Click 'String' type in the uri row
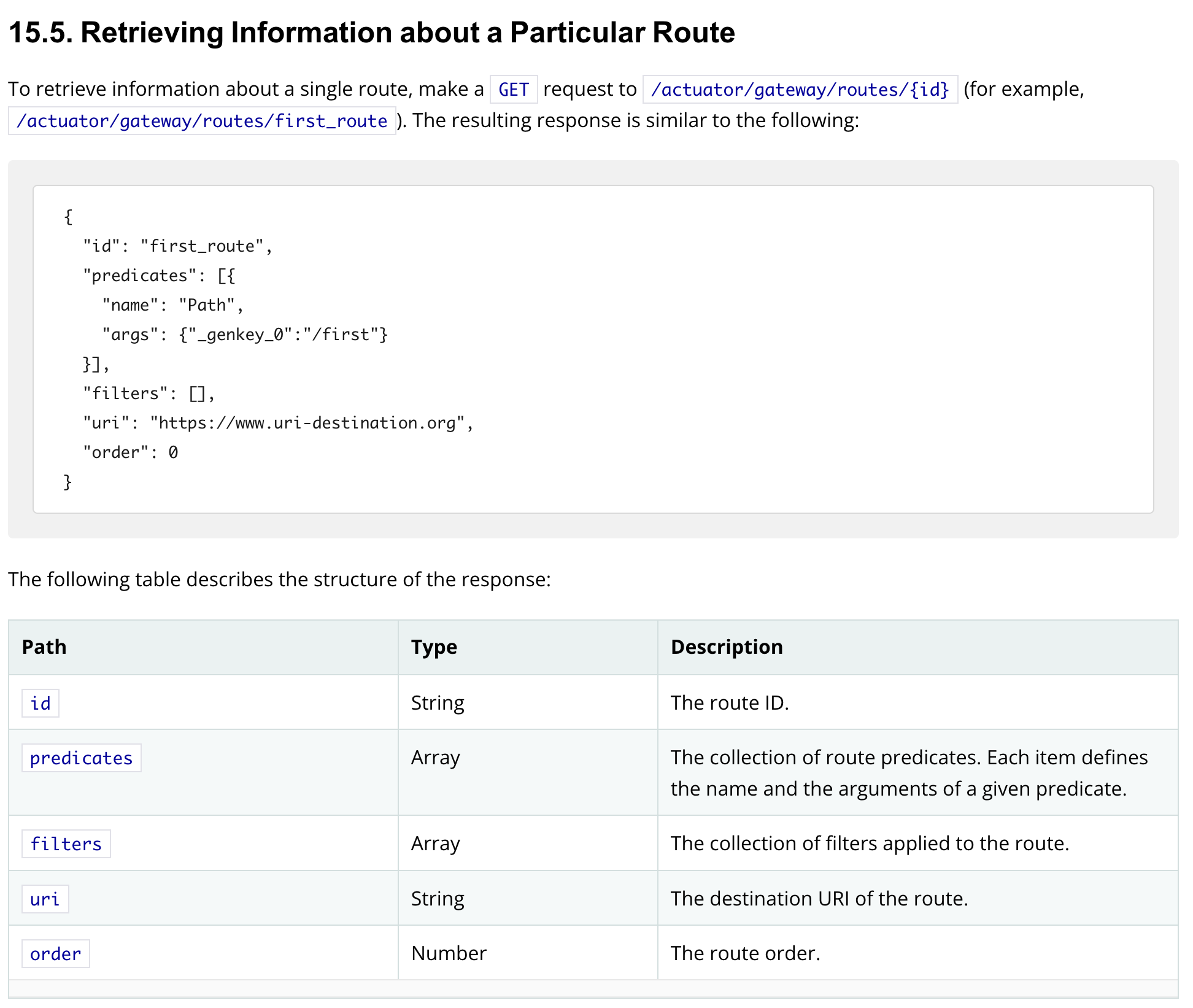This screenshot has height=1008, width=1193. point(438,899)
